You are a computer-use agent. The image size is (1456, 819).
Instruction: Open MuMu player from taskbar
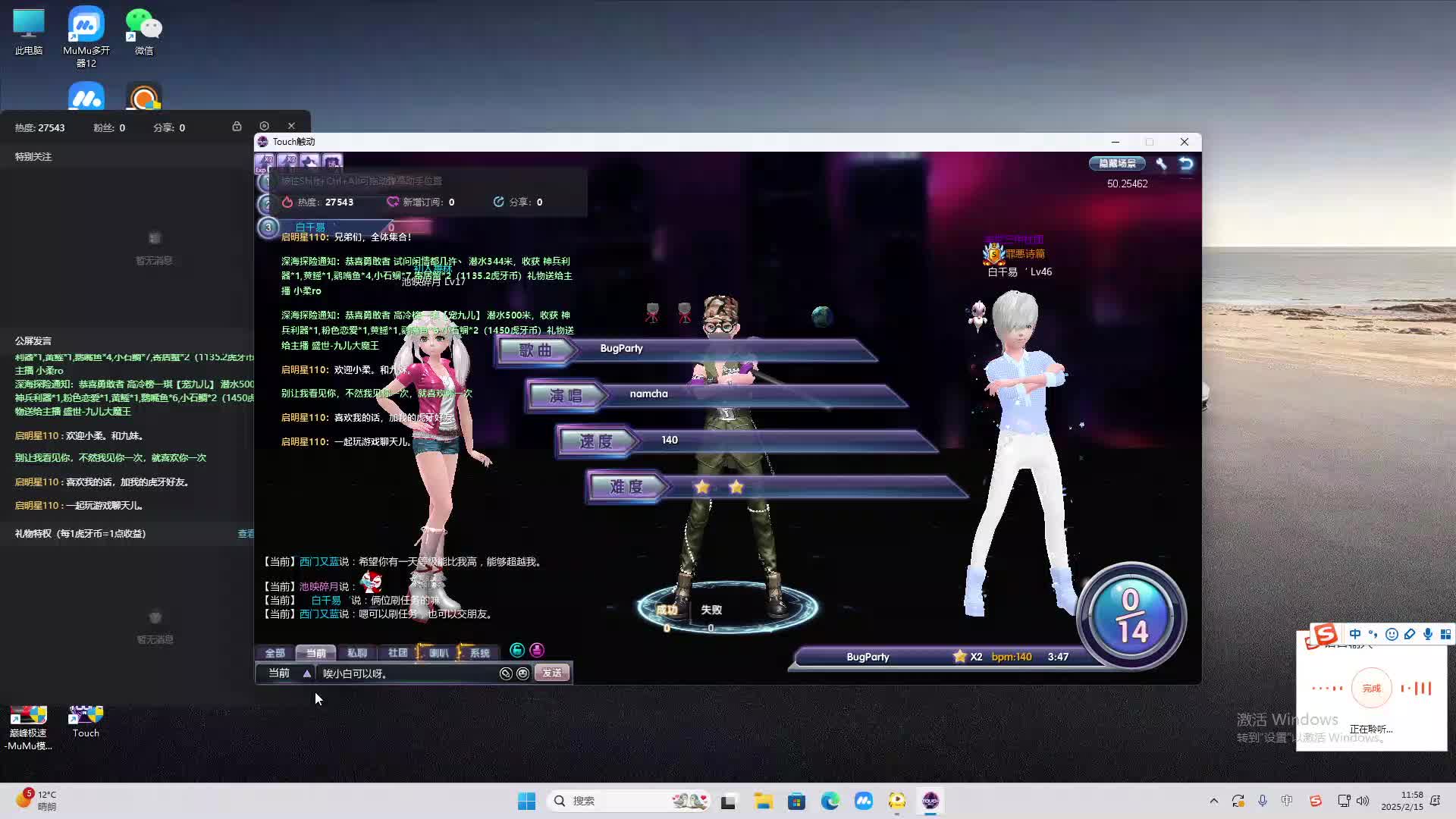point(863,801)
